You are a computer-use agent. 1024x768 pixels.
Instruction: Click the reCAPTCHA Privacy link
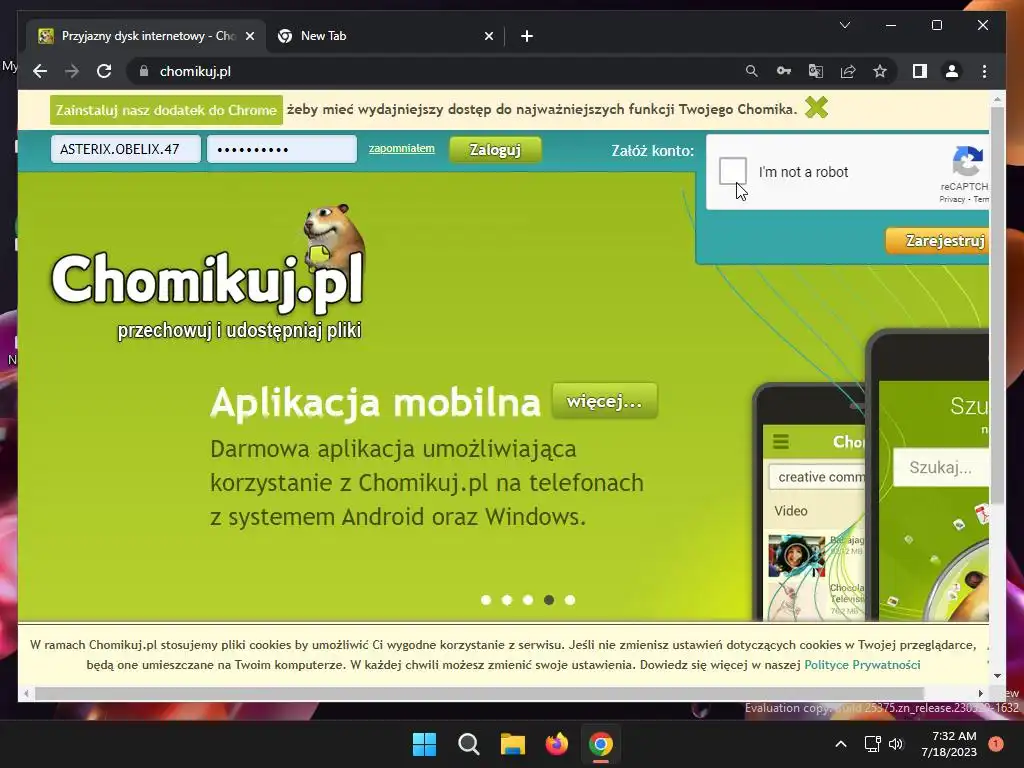coord(952,199)
